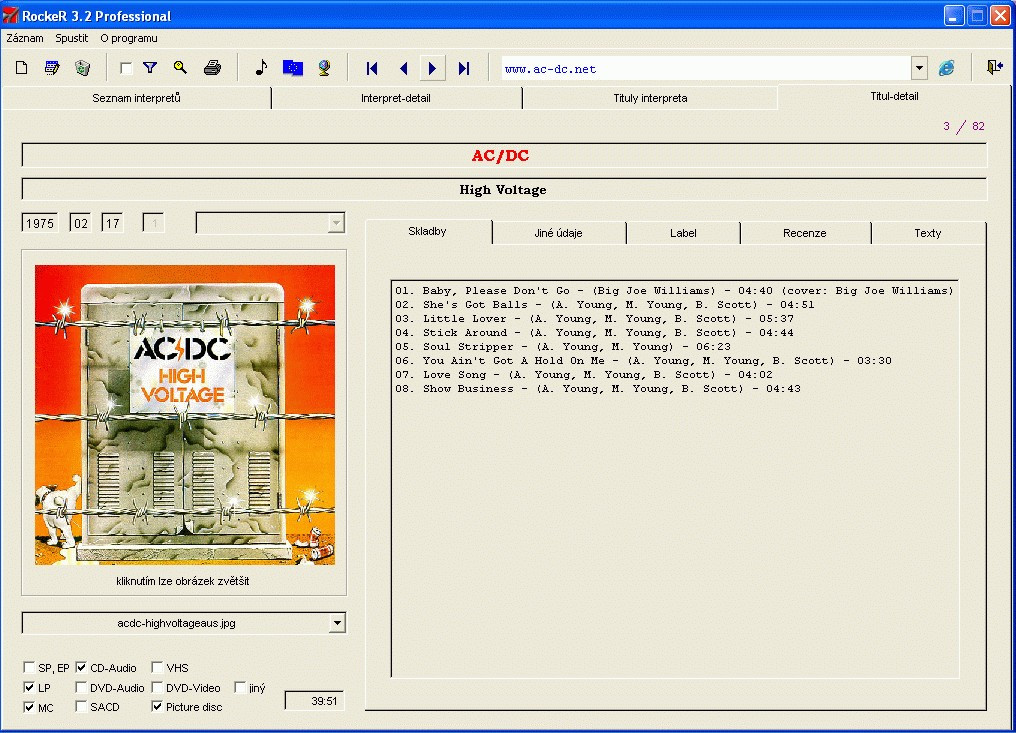
Task: Click the music note icon
Action: [261, 67]
